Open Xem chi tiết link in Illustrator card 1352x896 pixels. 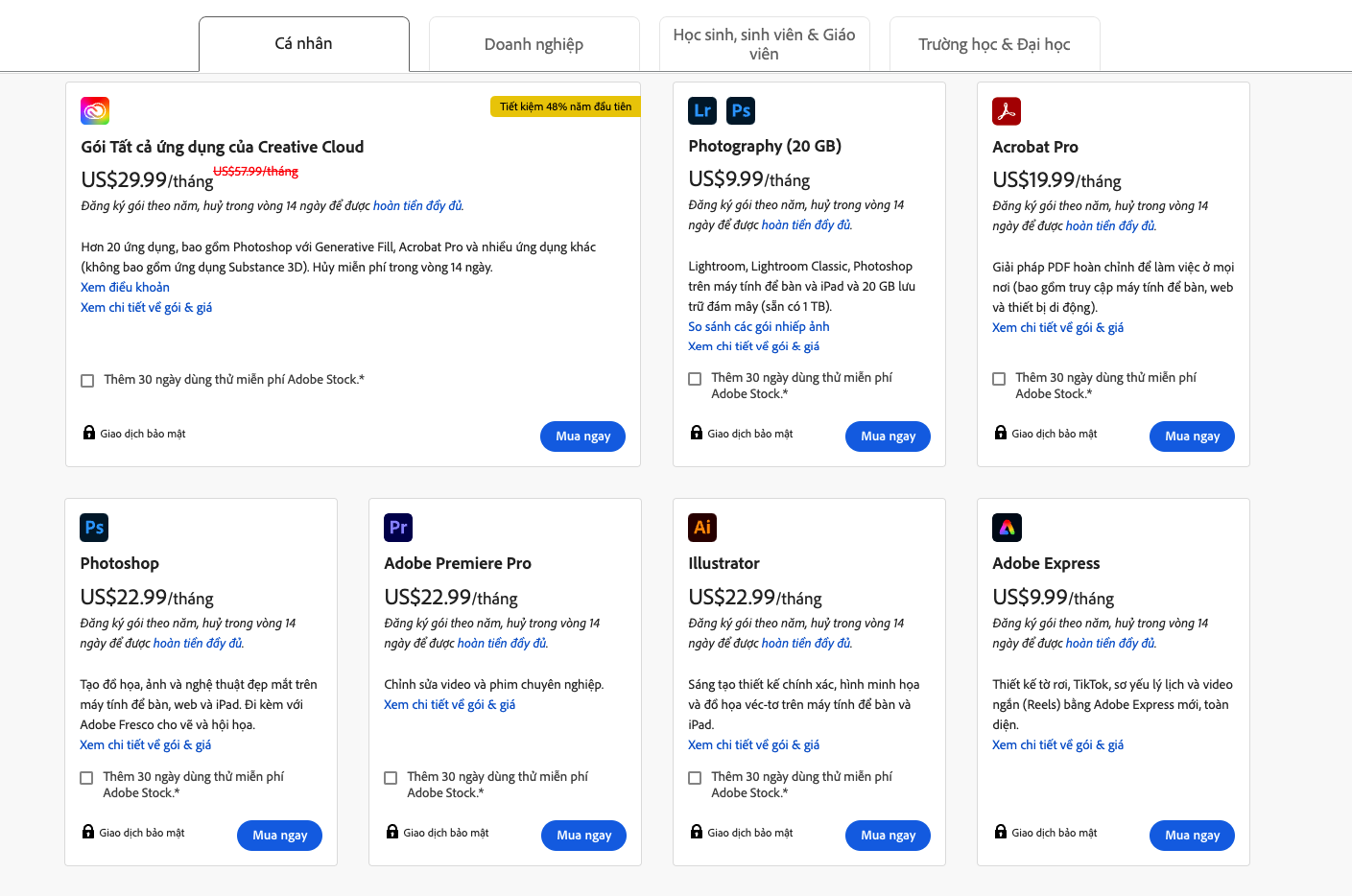point(754,745)
